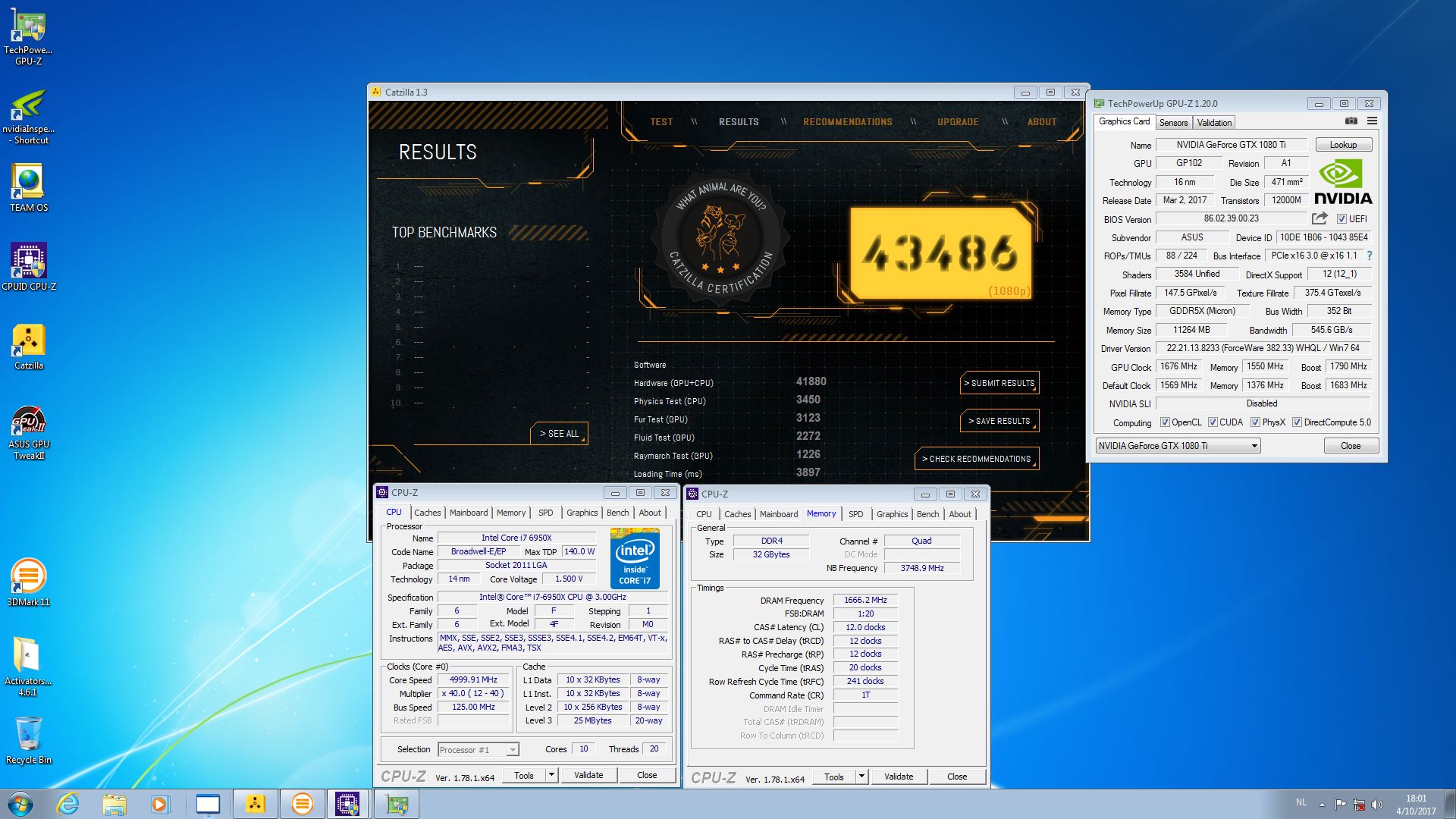Click the GPU-Z screenshot camera icon

[x=1351, y=121]
